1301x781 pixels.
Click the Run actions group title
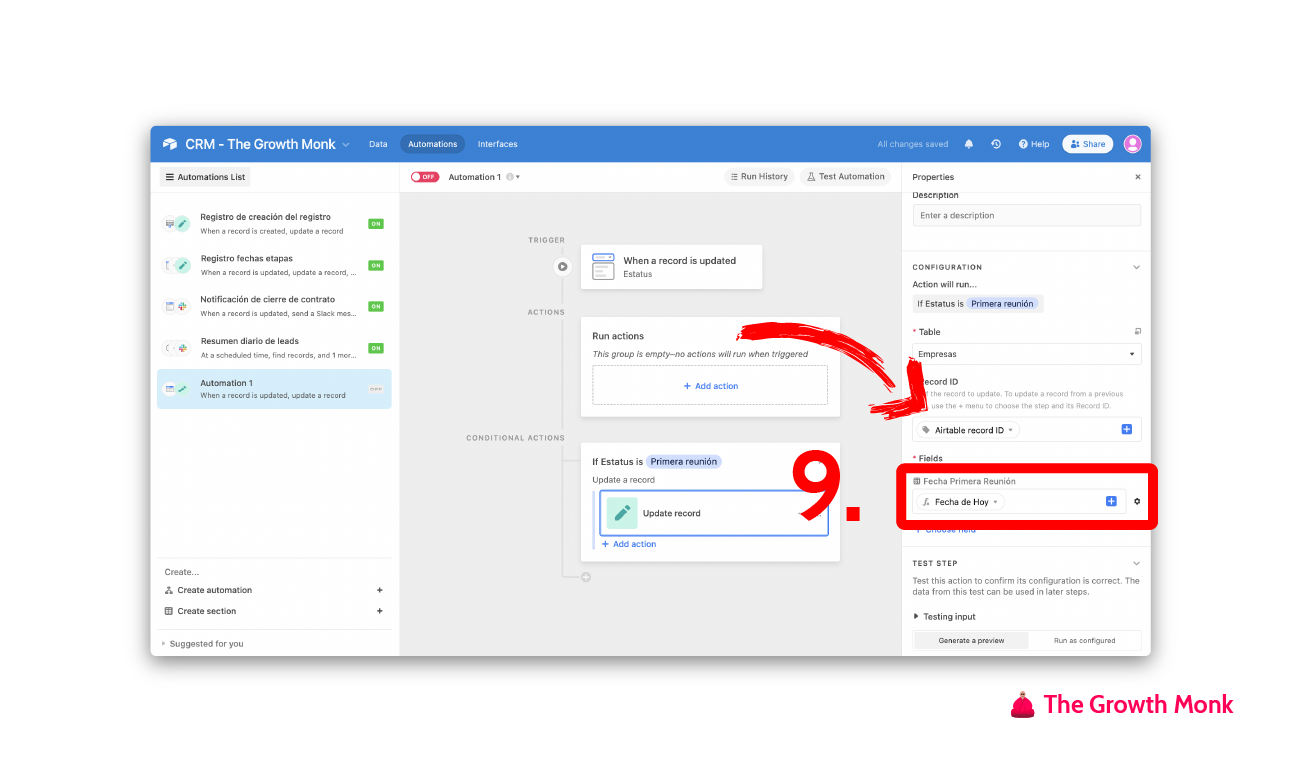[x=618, y=336]
